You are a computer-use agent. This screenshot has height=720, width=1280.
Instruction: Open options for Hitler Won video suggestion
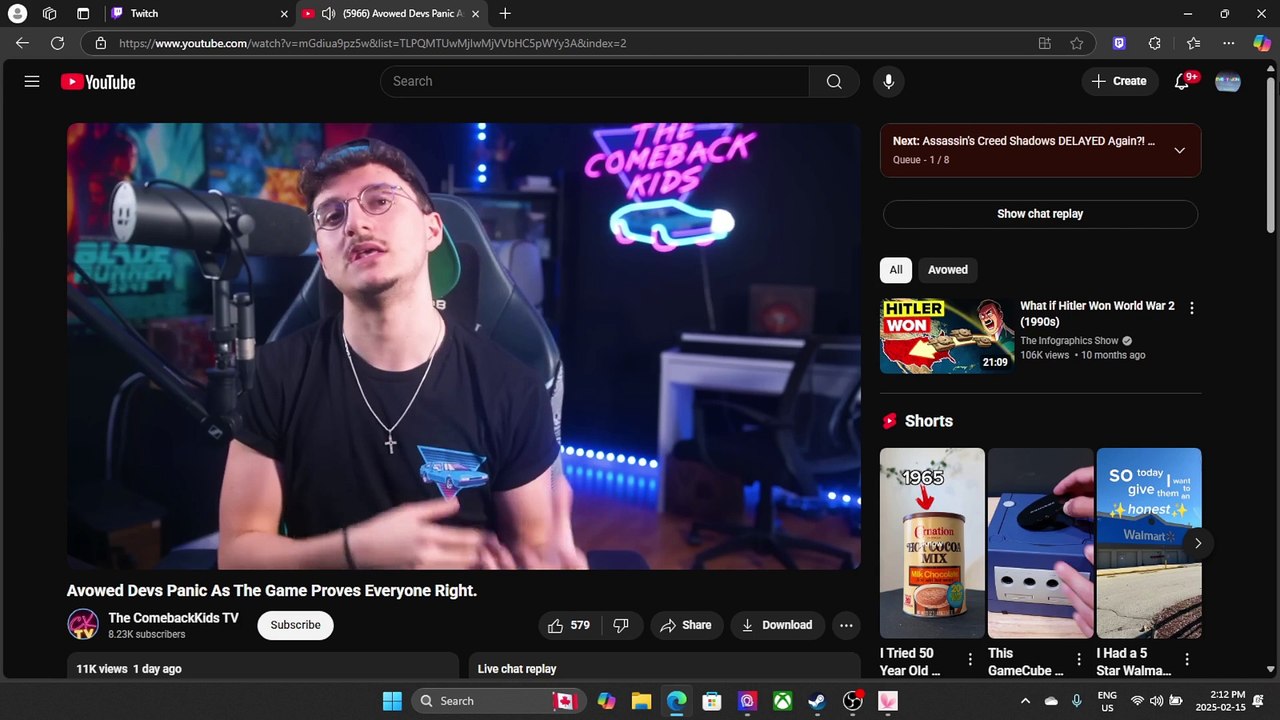1191,308
